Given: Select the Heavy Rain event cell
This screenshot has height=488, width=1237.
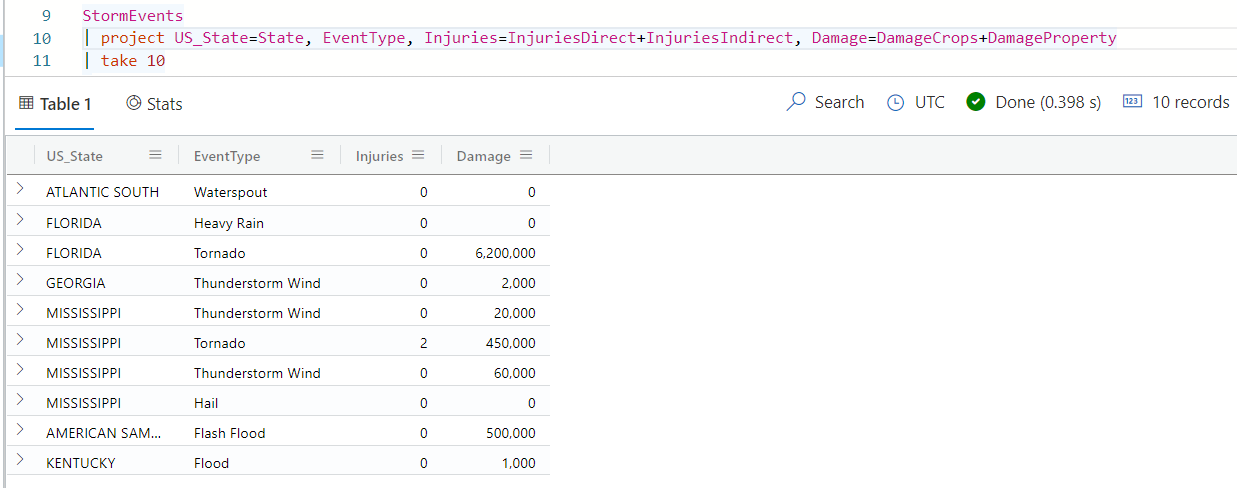Looking at the screenshot, I should point(229,223).
